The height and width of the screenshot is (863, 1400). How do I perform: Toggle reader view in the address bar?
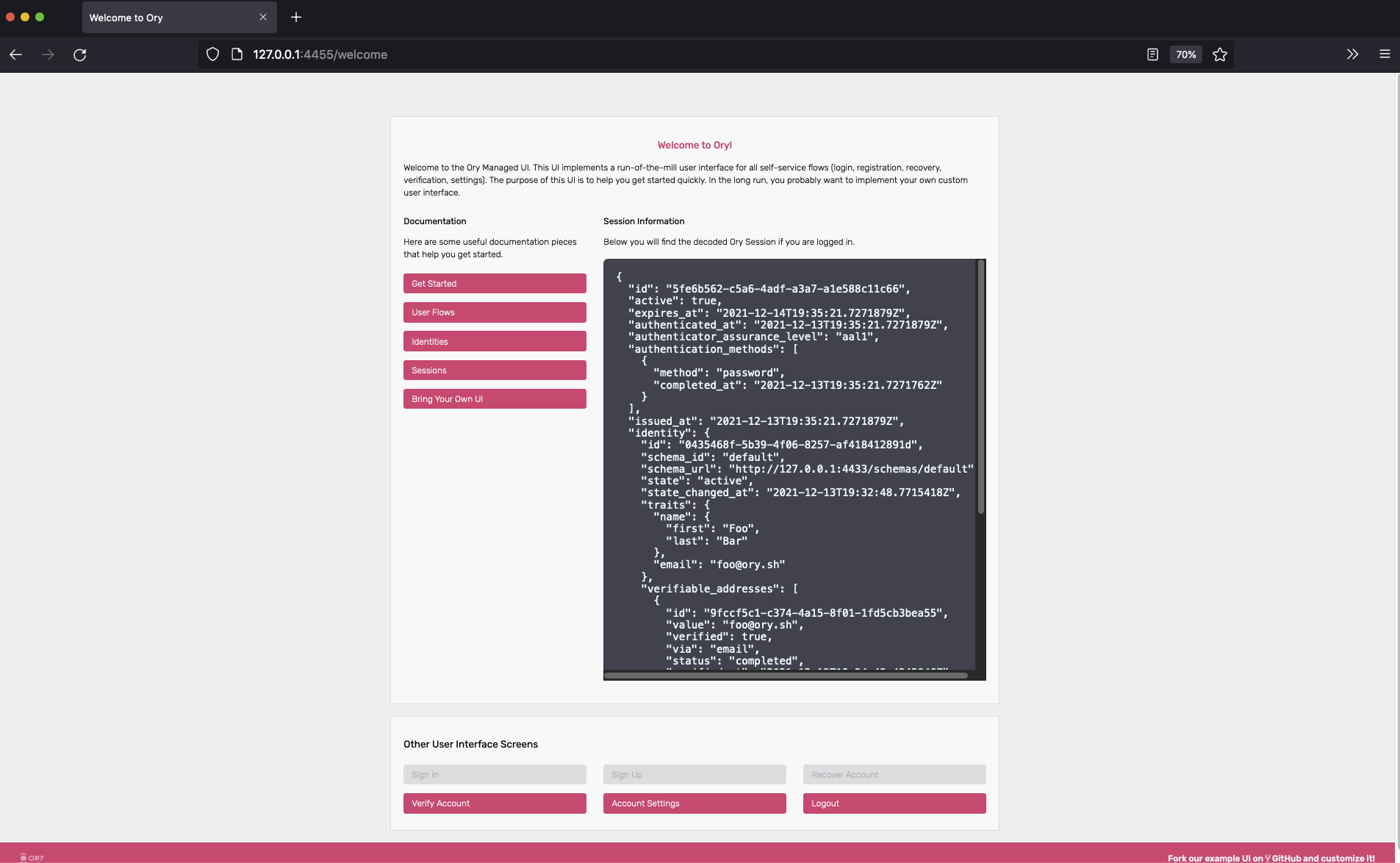(1151, 54)
